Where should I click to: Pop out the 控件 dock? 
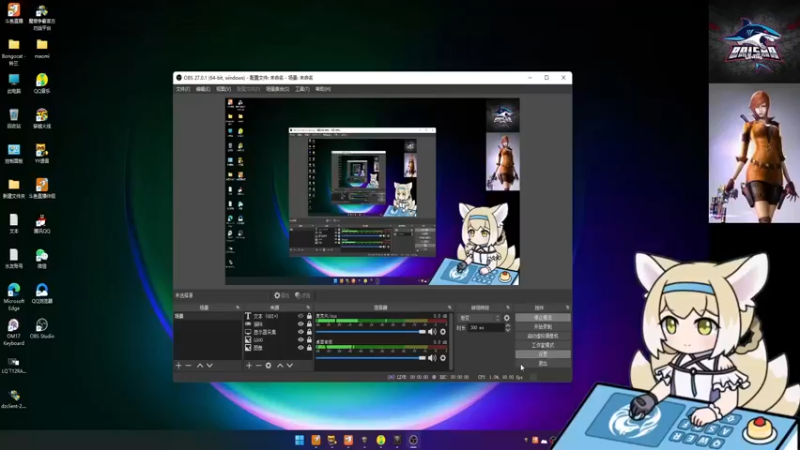pos(567,308)
